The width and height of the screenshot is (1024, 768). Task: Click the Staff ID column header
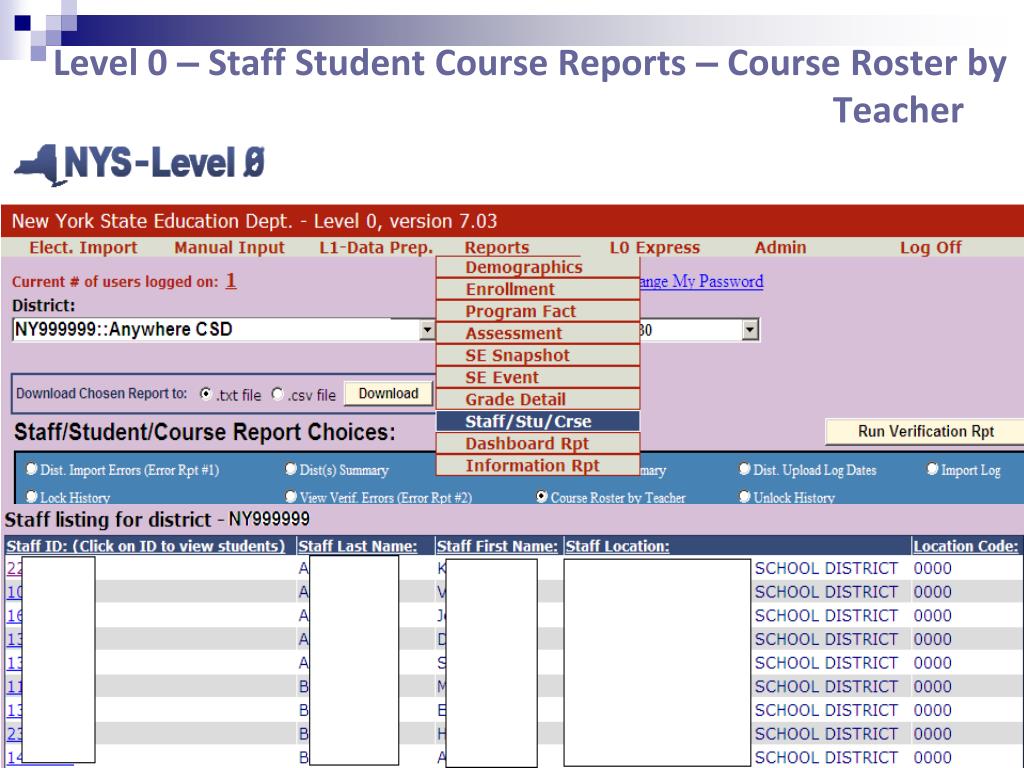pos(146,546)
